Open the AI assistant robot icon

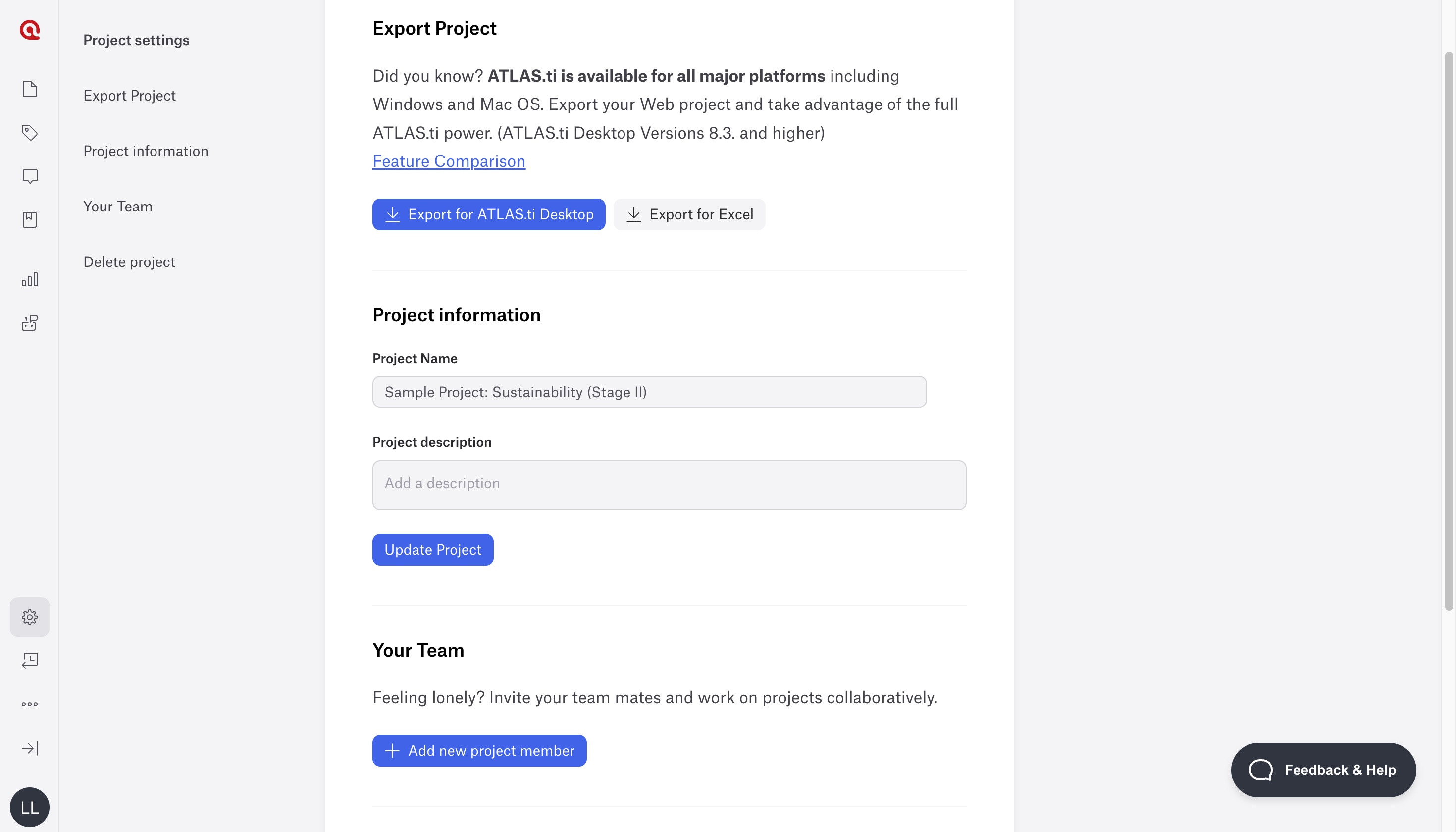[29, 322]
